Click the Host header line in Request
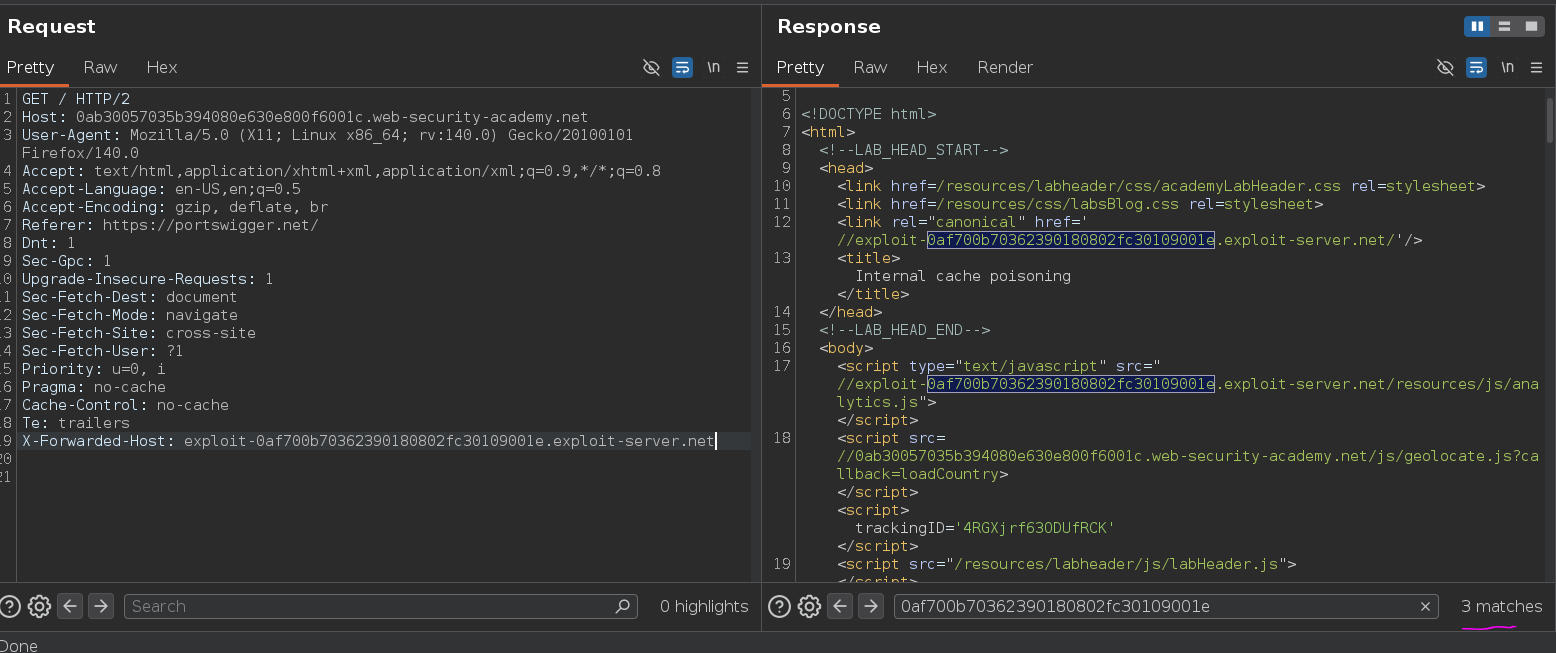The image size is (1556, 653). 305,117
